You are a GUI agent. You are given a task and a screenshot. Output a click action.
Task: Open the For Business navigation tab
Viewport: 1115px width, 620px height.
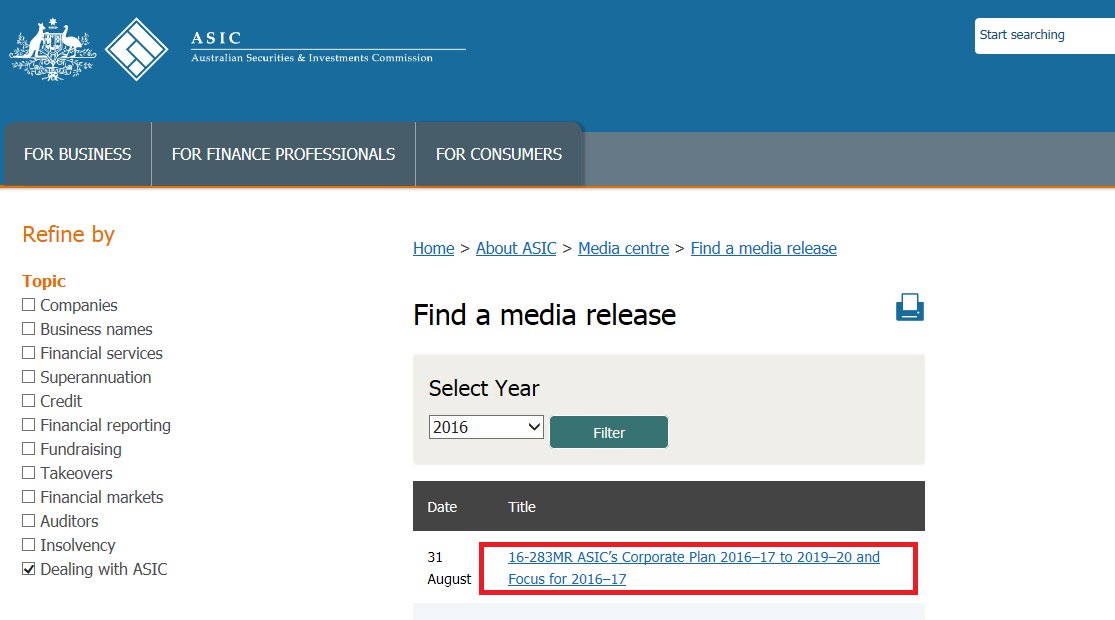78,154
